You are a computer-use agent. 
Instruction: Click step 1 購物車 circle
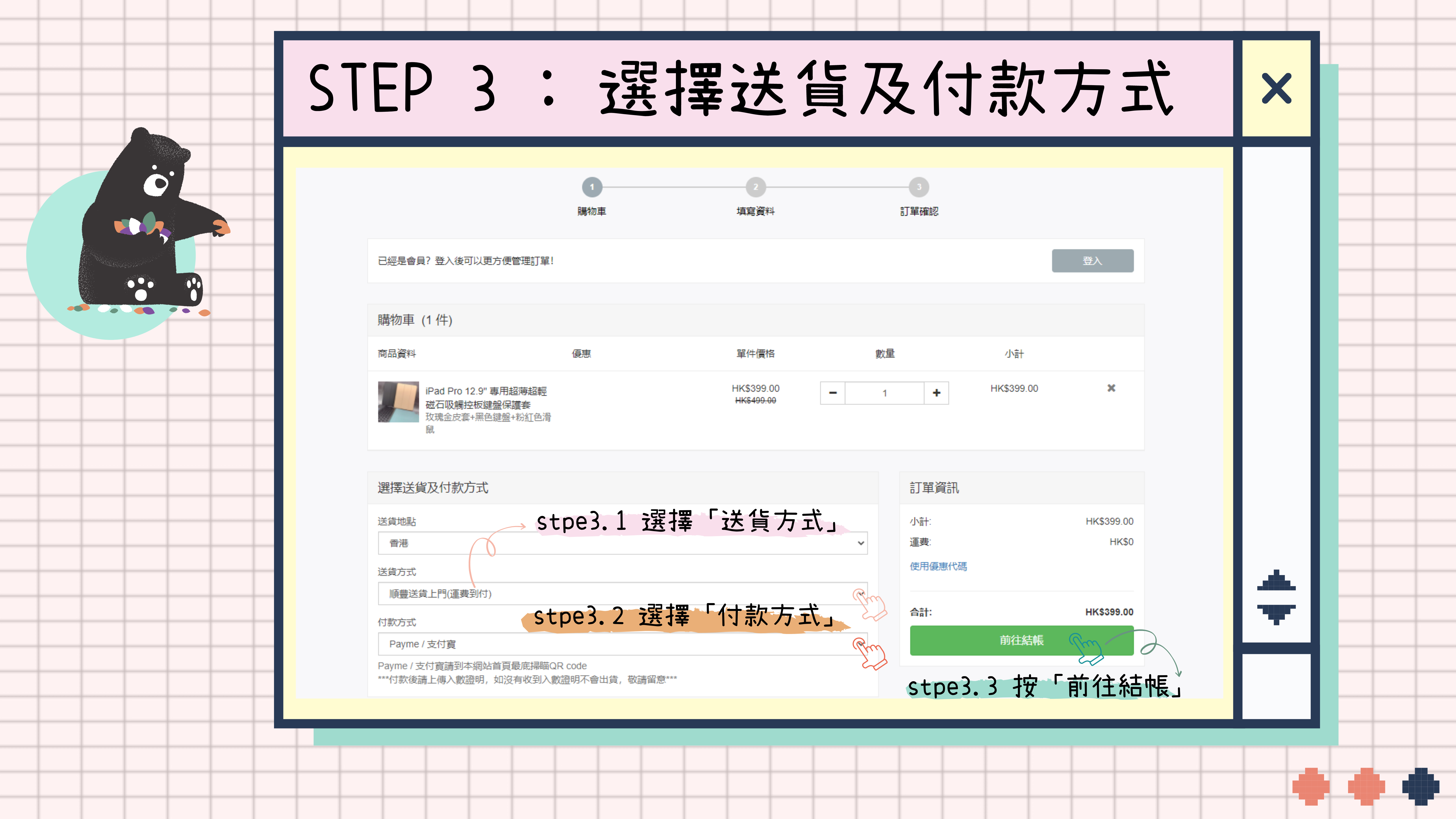592,187
